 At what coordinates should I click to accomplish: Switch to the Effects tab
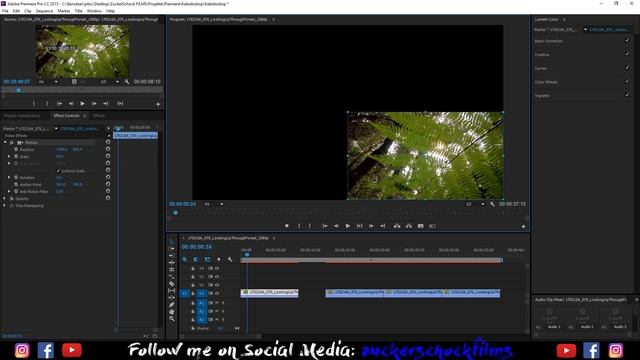tap(99, 116)
